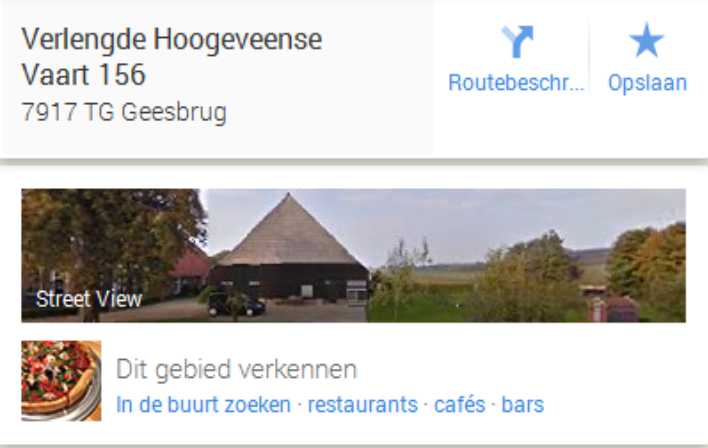Search nearby restaurants link

363,405
